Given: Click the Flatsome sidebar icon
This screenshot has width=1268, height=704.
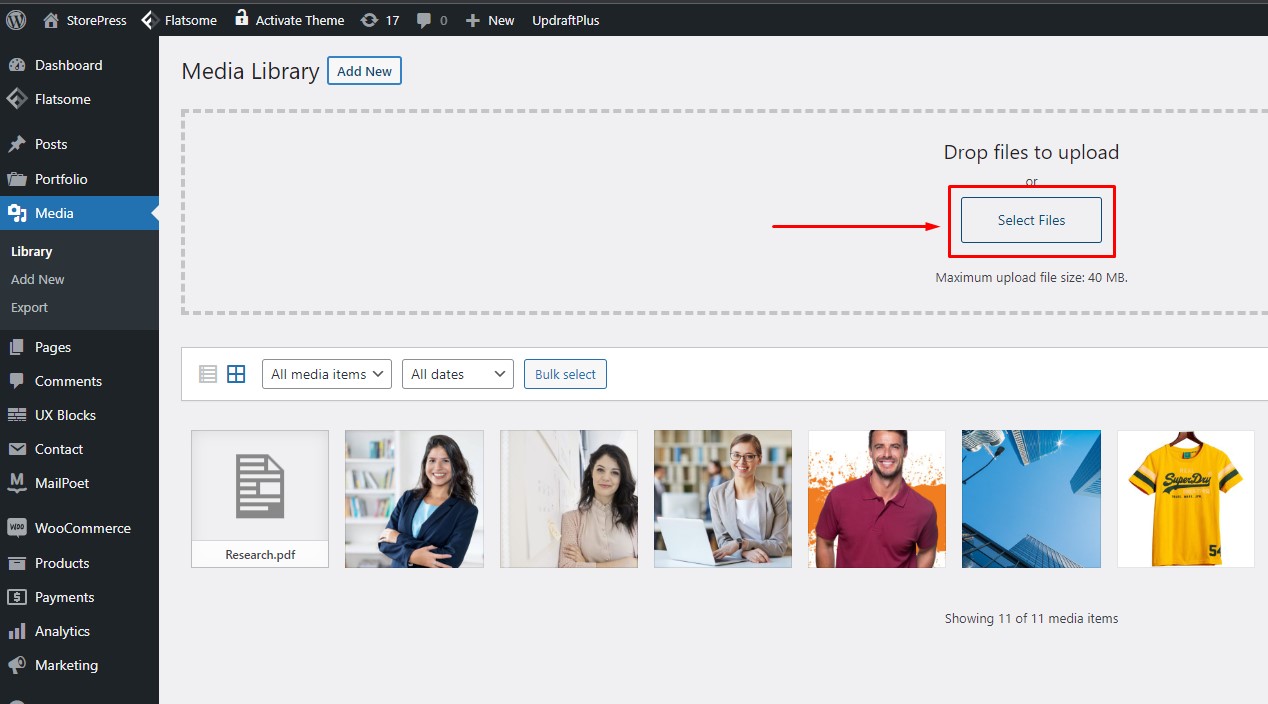Looking at the screenshot, I should (17, 99).
